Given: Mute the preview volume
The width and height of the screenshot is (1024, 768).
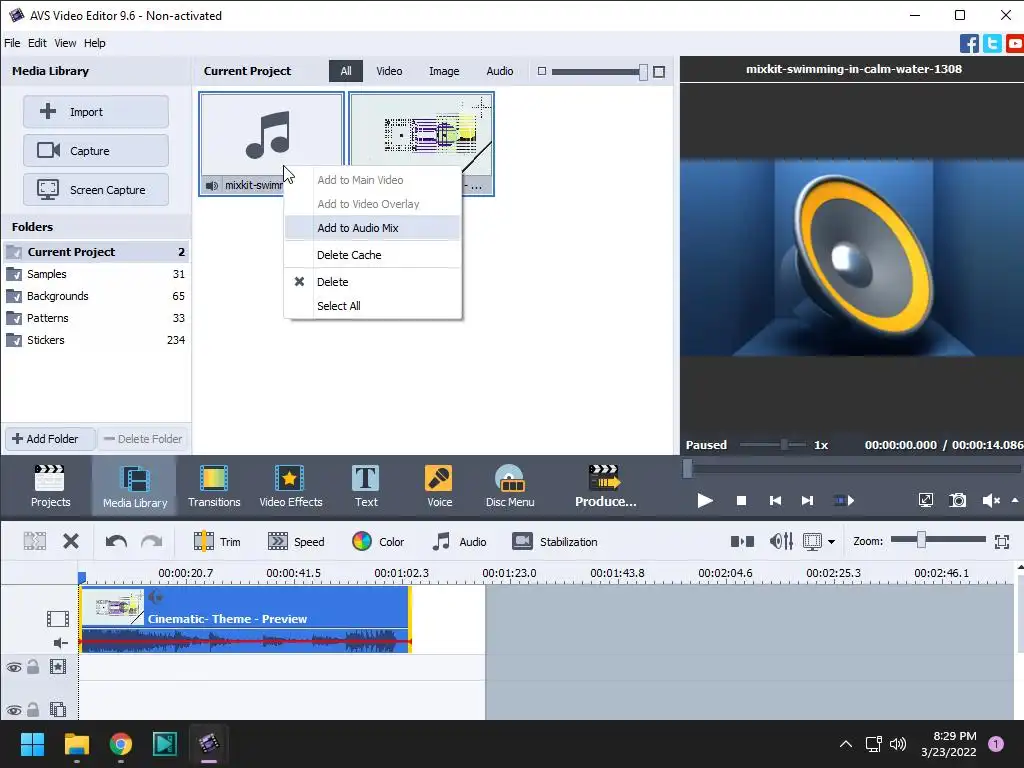Looking at the screenshot, I should pyautogui.click(x=991, y=500).
